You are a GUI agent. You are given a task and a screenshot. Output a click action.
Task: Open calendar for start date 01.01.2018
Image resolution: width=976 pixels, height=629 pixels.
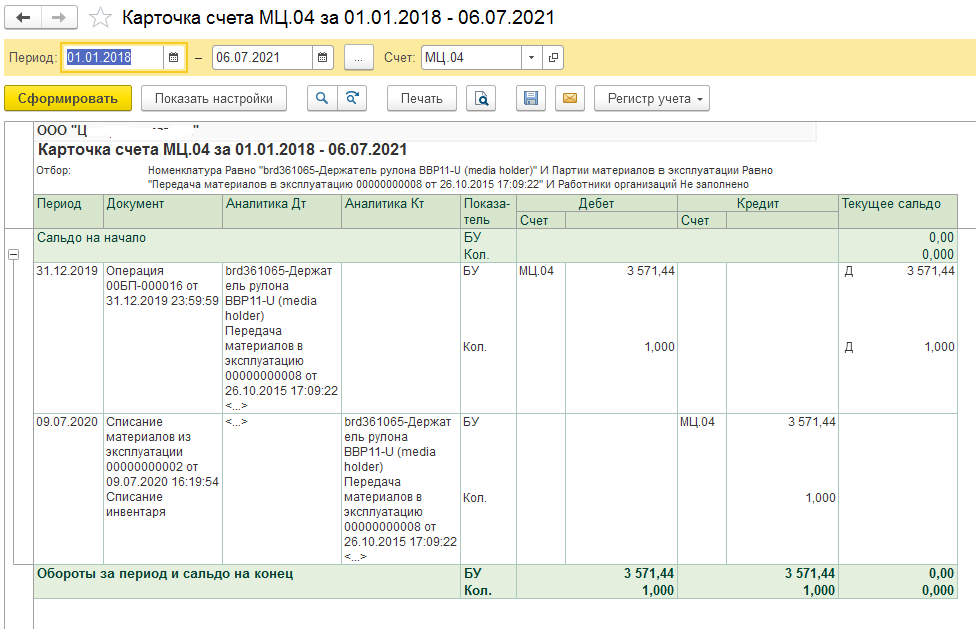click(174, 57)
